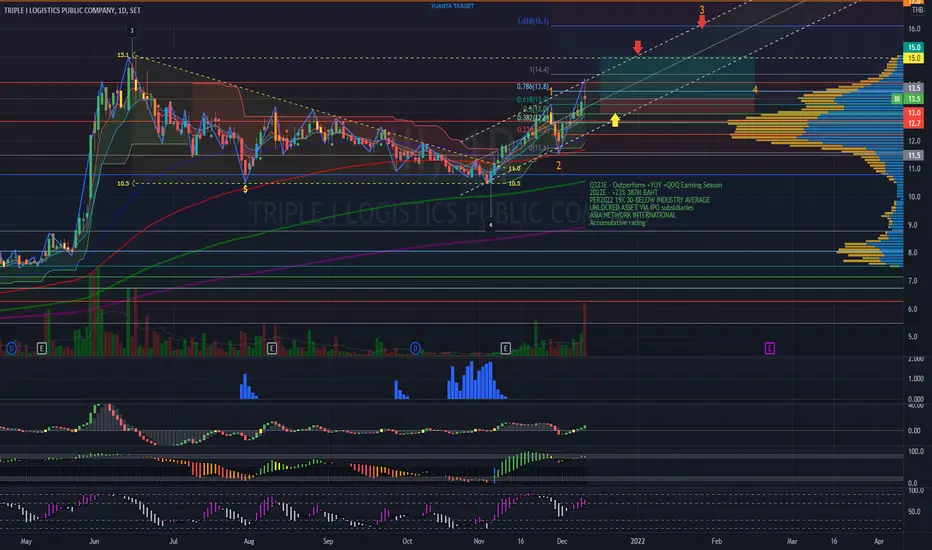Click the teal 15.0 price label
This screenshot has height=550, width=932.
coord(914,48)
